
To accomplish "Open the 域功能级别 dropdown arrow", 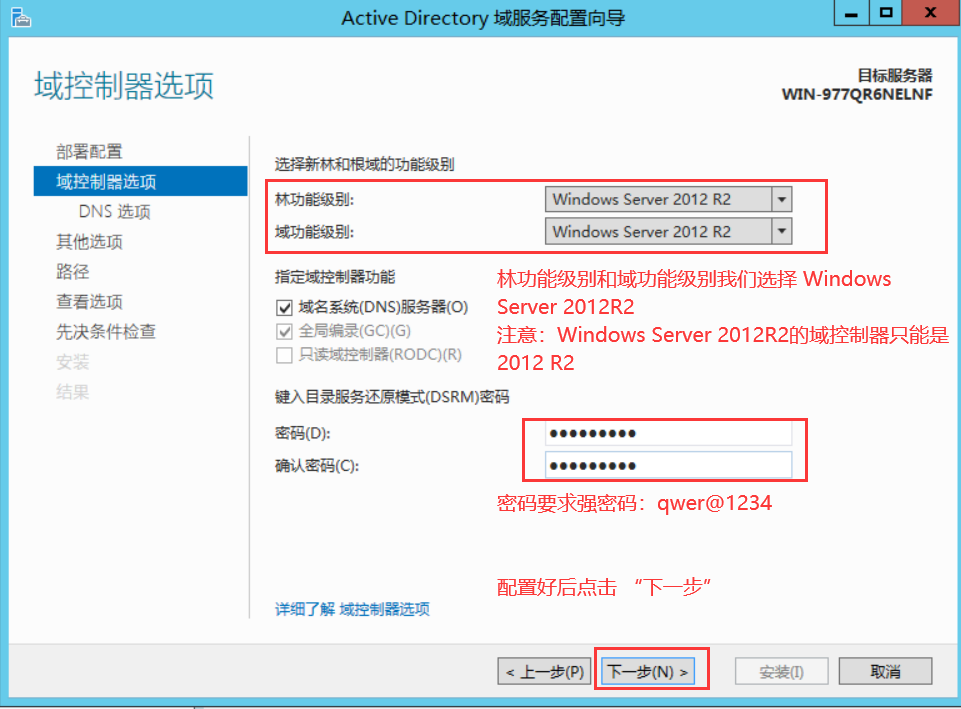I will coord(781,232).
